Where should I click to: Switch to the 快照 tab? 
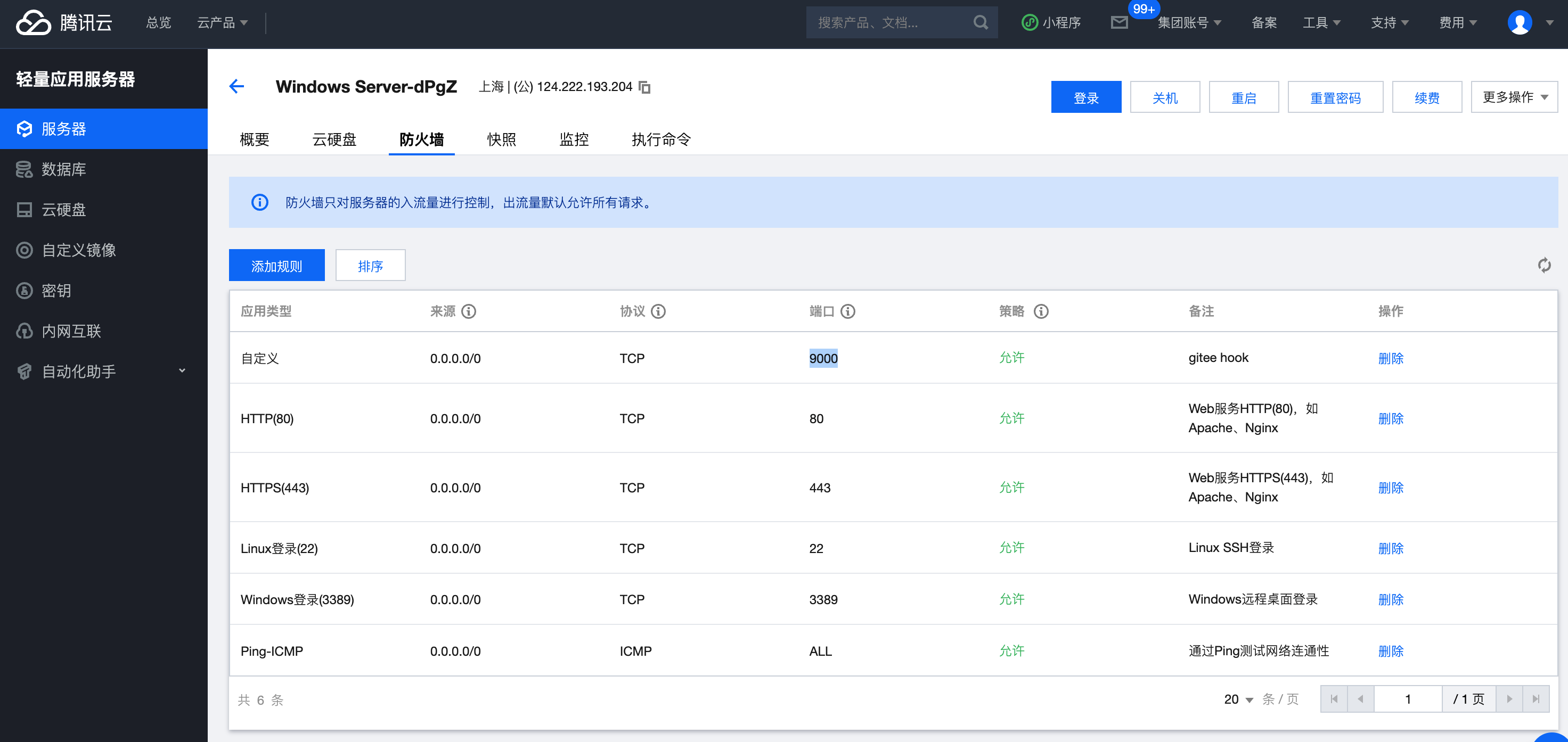[x=502, y=139]
